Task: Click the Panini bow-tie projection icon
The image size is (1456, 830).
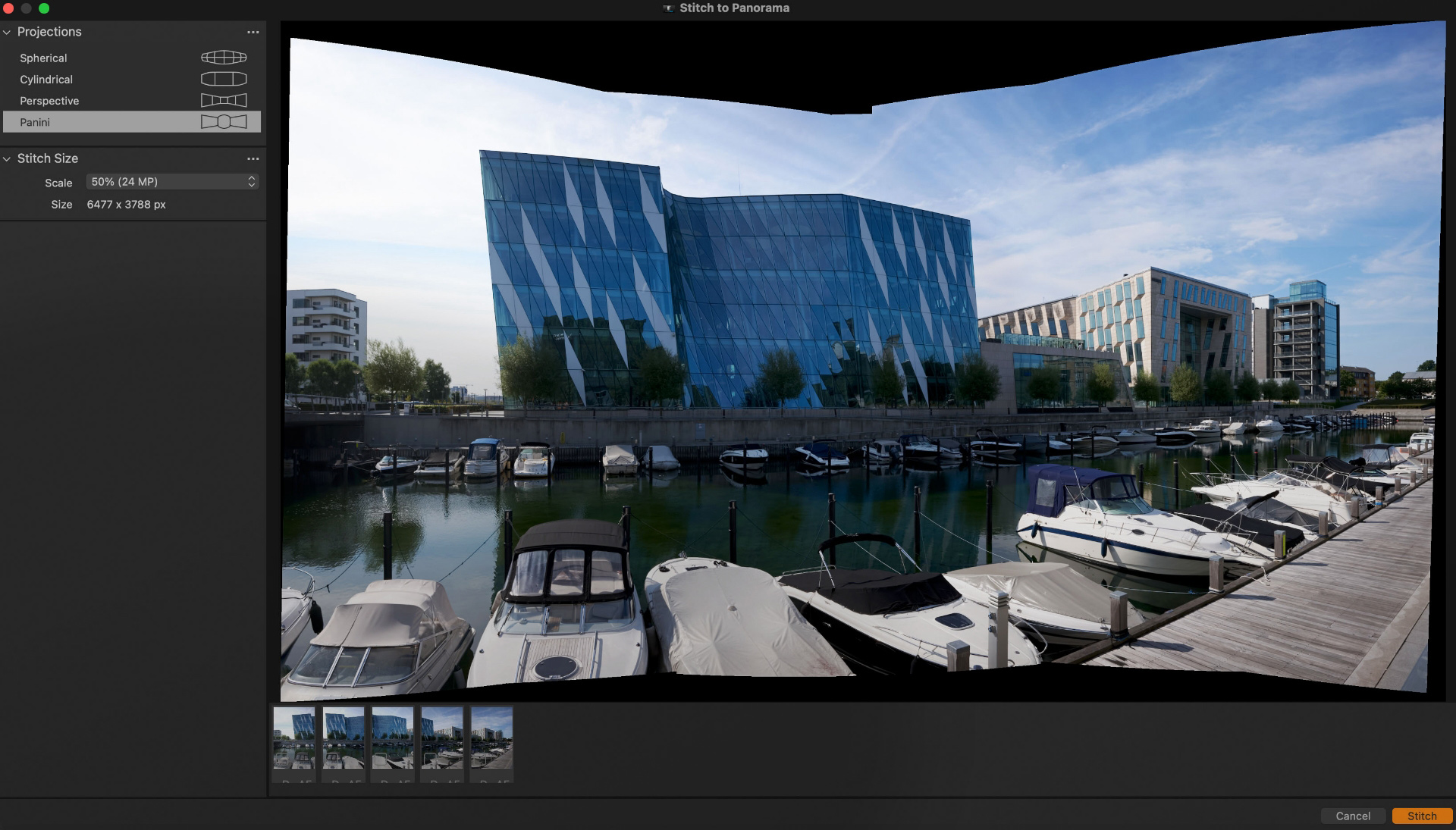Action: click(x=224, y=121)
